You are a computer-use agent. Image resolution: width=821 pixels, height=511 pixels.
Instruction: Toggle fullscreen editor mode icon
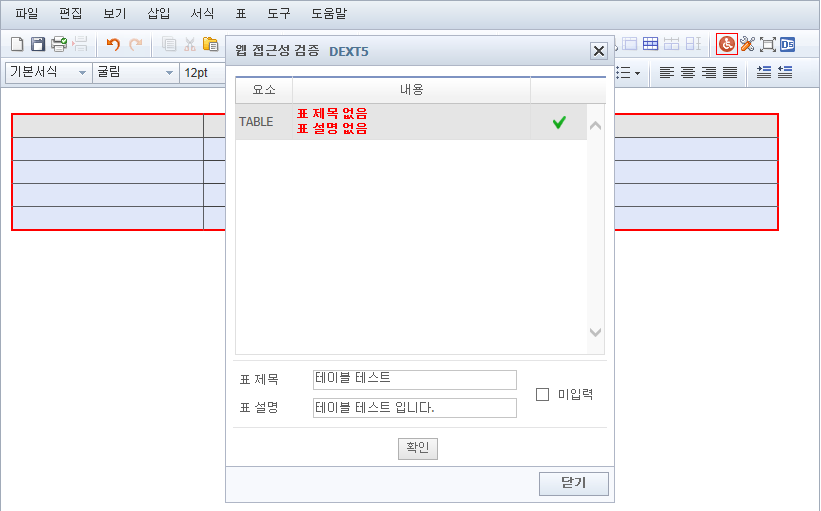(x=768, y=45)
